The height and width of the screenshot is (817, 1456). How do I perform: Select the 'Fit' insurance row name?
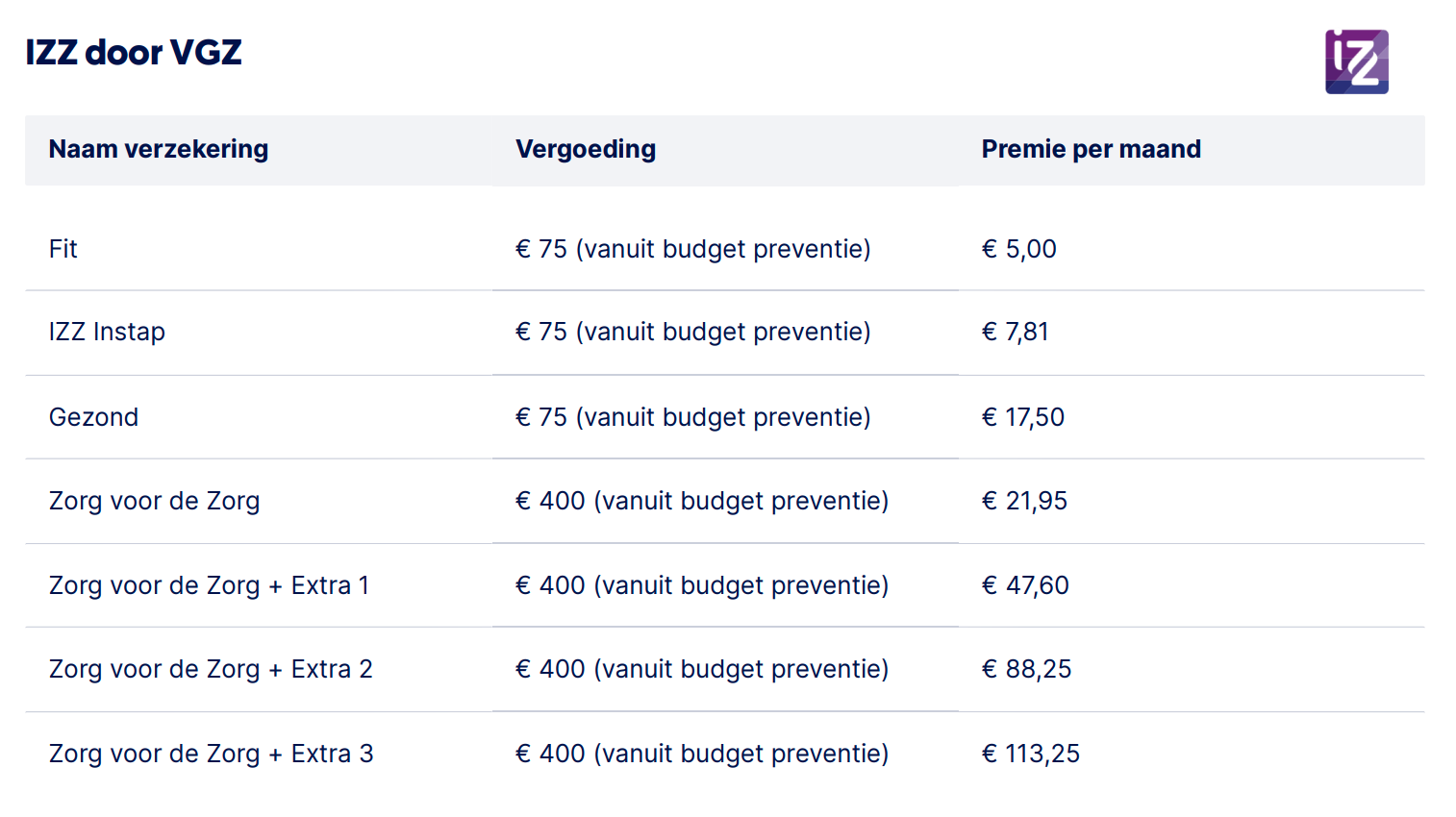point(63,249)
